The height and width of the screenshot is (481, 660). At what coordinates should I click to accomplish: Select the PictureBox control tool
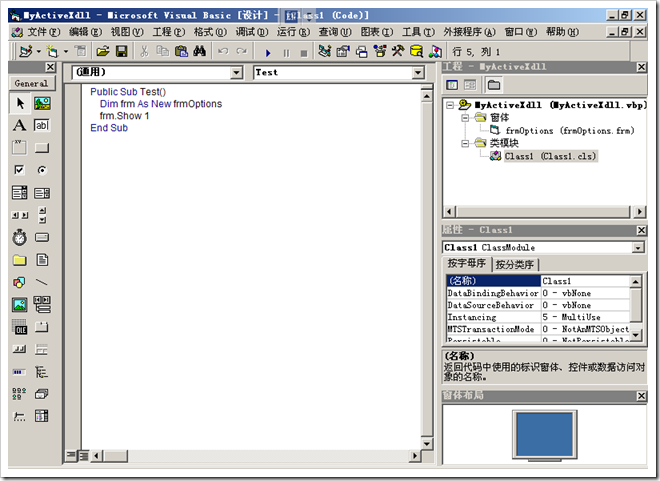(x=42, y=104)
